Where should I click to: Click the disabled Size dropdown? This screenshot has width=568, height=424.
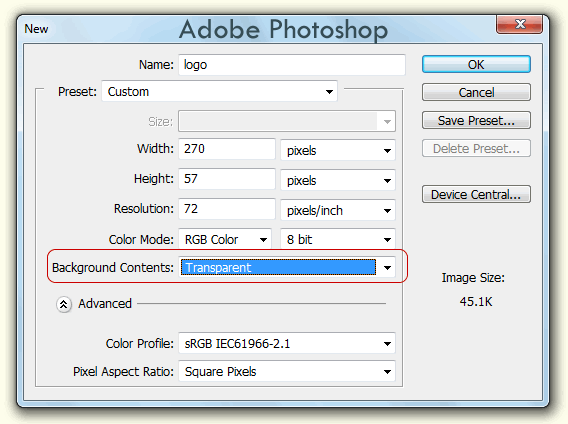287,121
